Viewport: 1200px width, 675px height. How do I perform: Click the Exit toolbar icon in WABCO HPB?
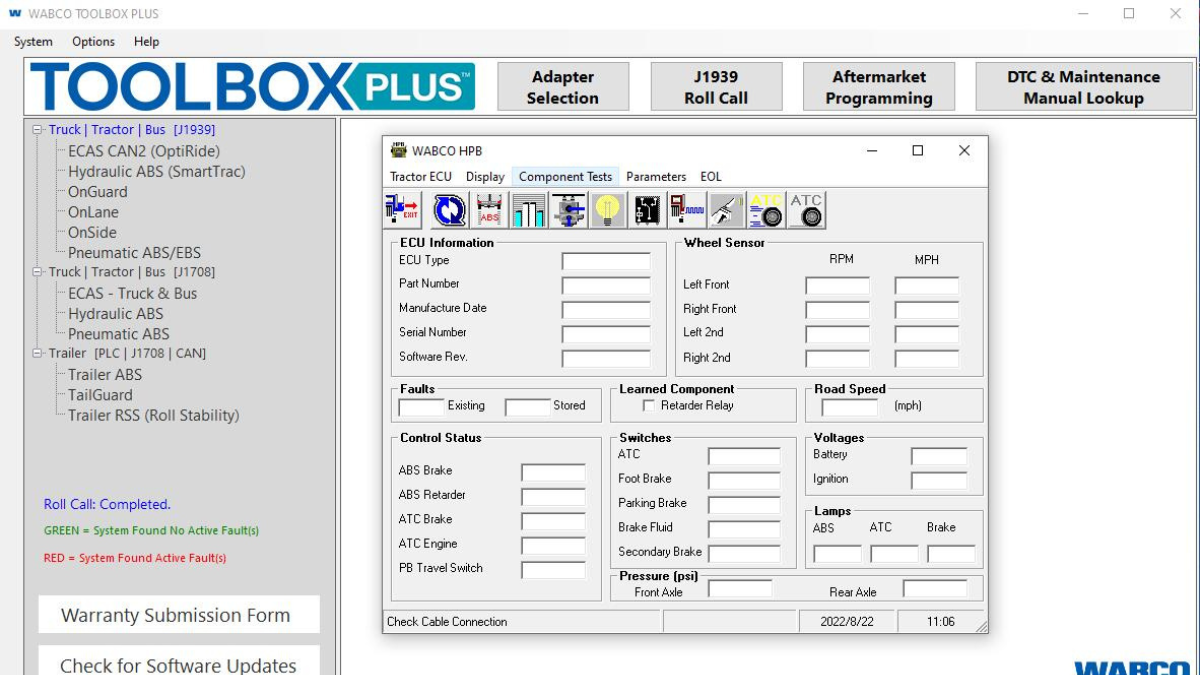point(402,210)
